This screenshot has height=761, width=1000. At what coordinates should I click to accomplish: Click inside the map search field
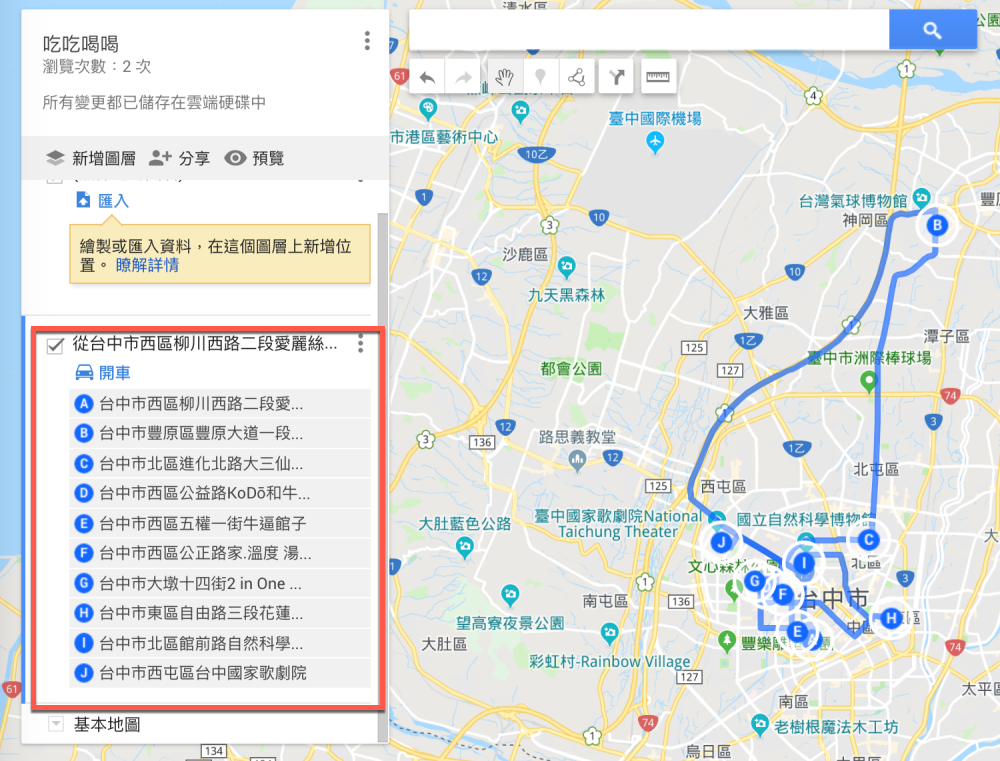tap(649, 29)
